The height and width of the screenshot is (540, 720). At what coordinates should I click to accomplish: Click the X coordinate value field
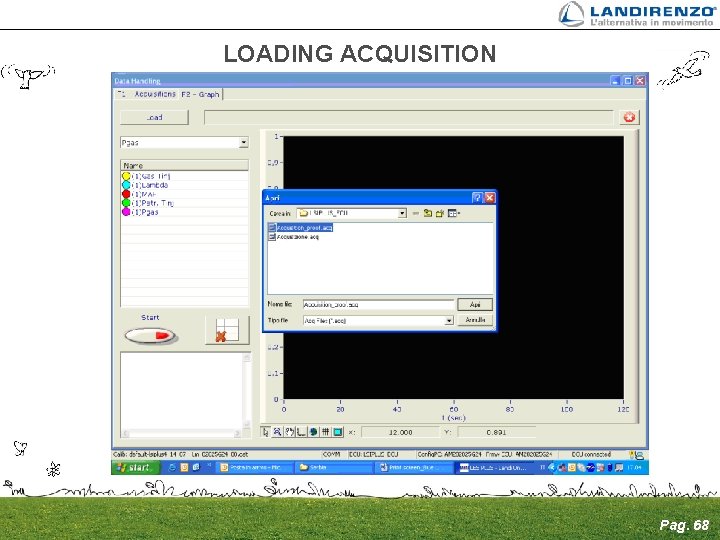tap(400, 432)
